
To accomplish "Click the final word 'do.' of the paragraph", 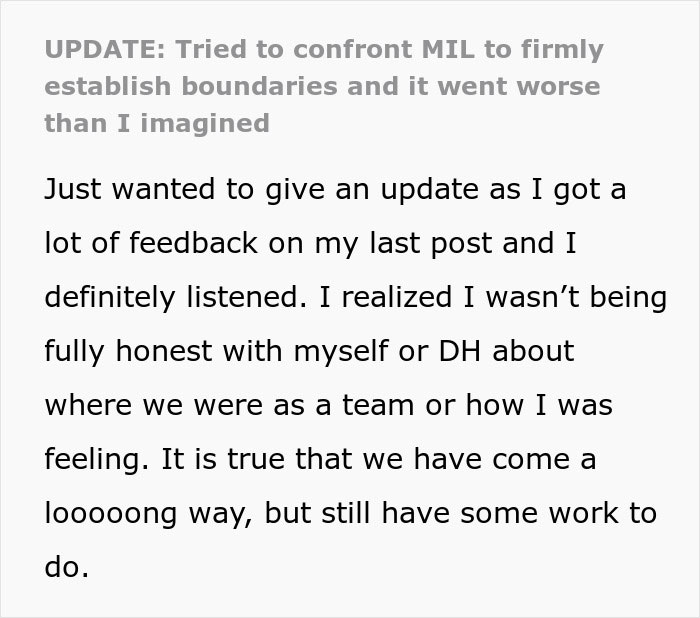I will click(67, 568).
